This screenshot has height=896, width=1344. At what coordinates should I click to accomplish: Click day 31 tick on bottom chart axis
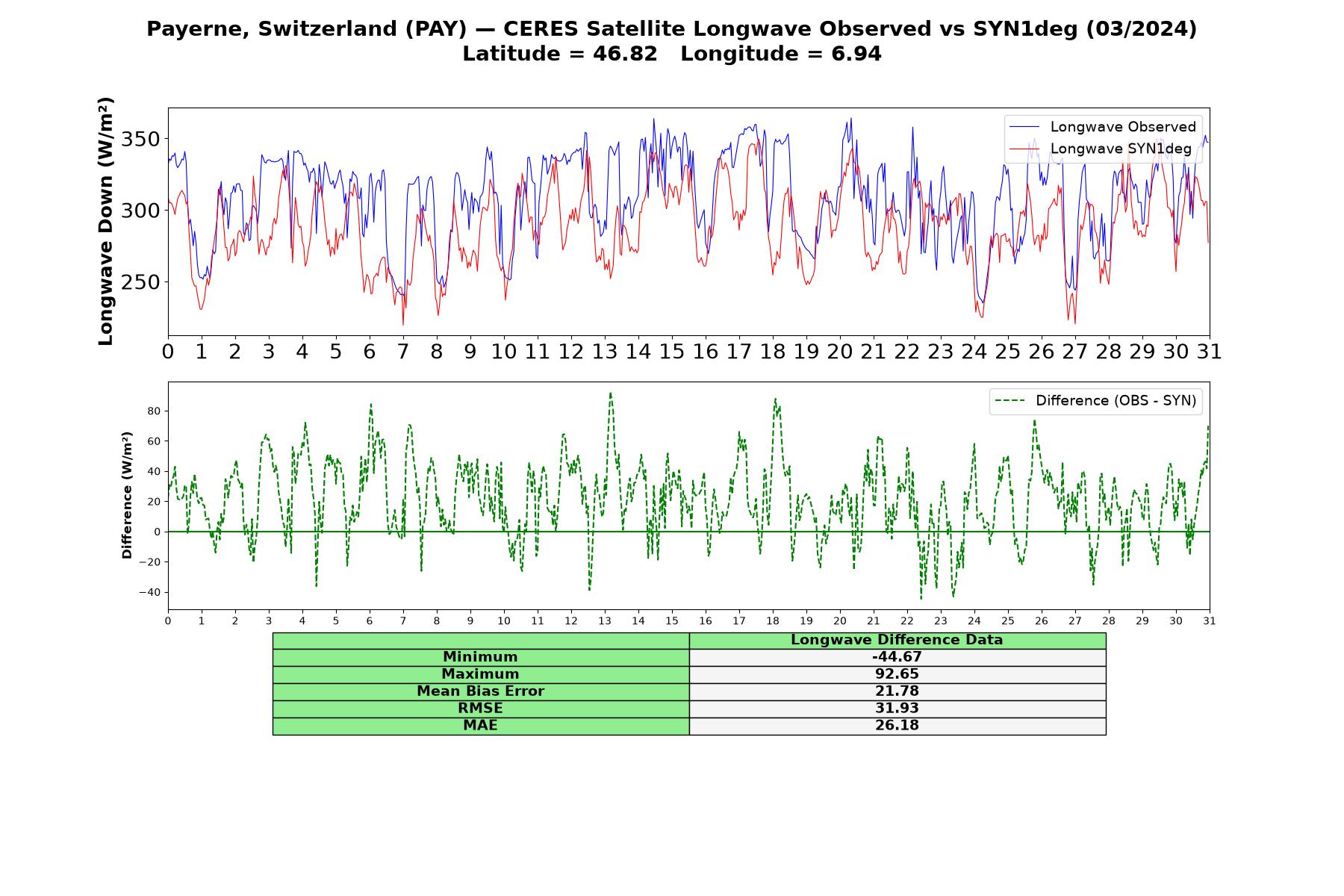pyautogui.click(x=1209, y=621)
